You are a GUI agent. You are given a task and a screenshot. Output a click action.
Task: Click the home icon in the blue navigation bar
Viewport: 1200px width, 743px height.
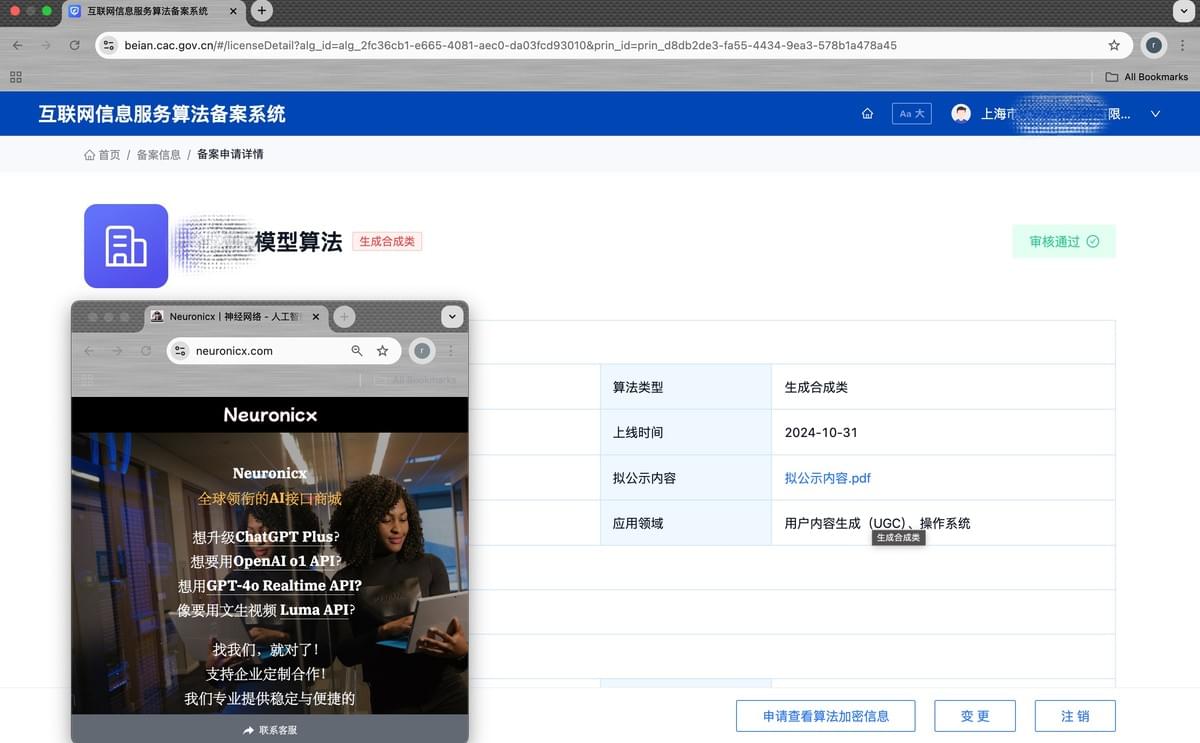(x=867, y=113)
